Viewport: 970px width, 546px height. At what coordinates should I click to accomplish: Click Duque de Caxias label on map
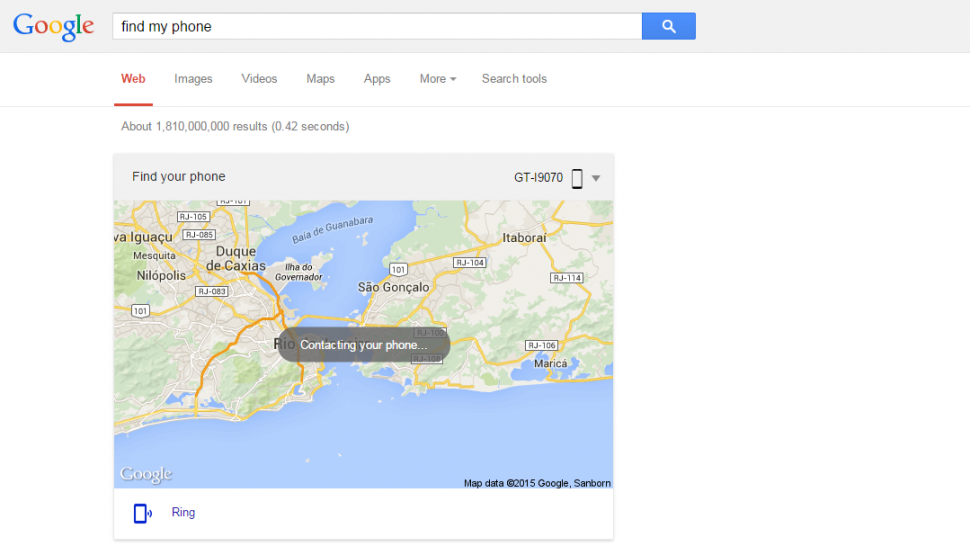[236, 258]
